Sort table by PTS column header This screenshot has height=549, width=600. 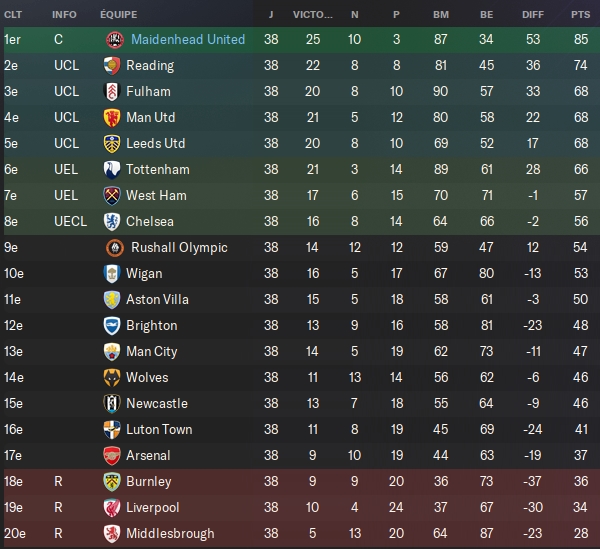(580, 15)
